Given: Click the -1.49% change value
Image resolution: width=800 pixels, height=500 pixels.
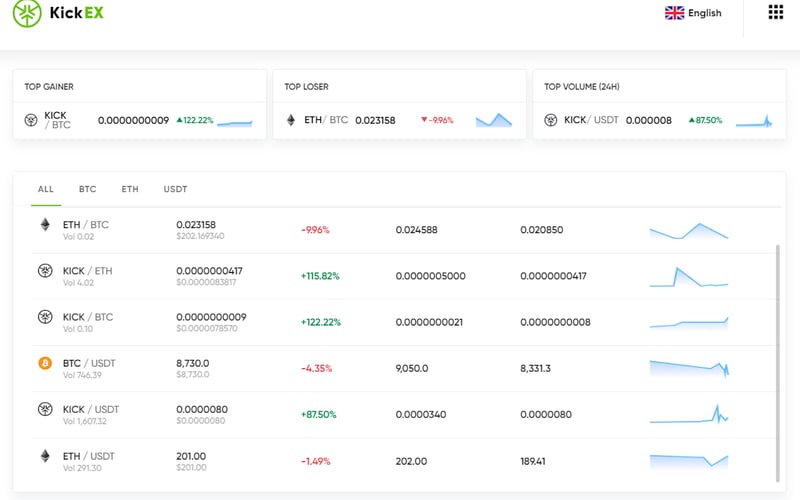Looking at the screenshot, I should (315, 461).
